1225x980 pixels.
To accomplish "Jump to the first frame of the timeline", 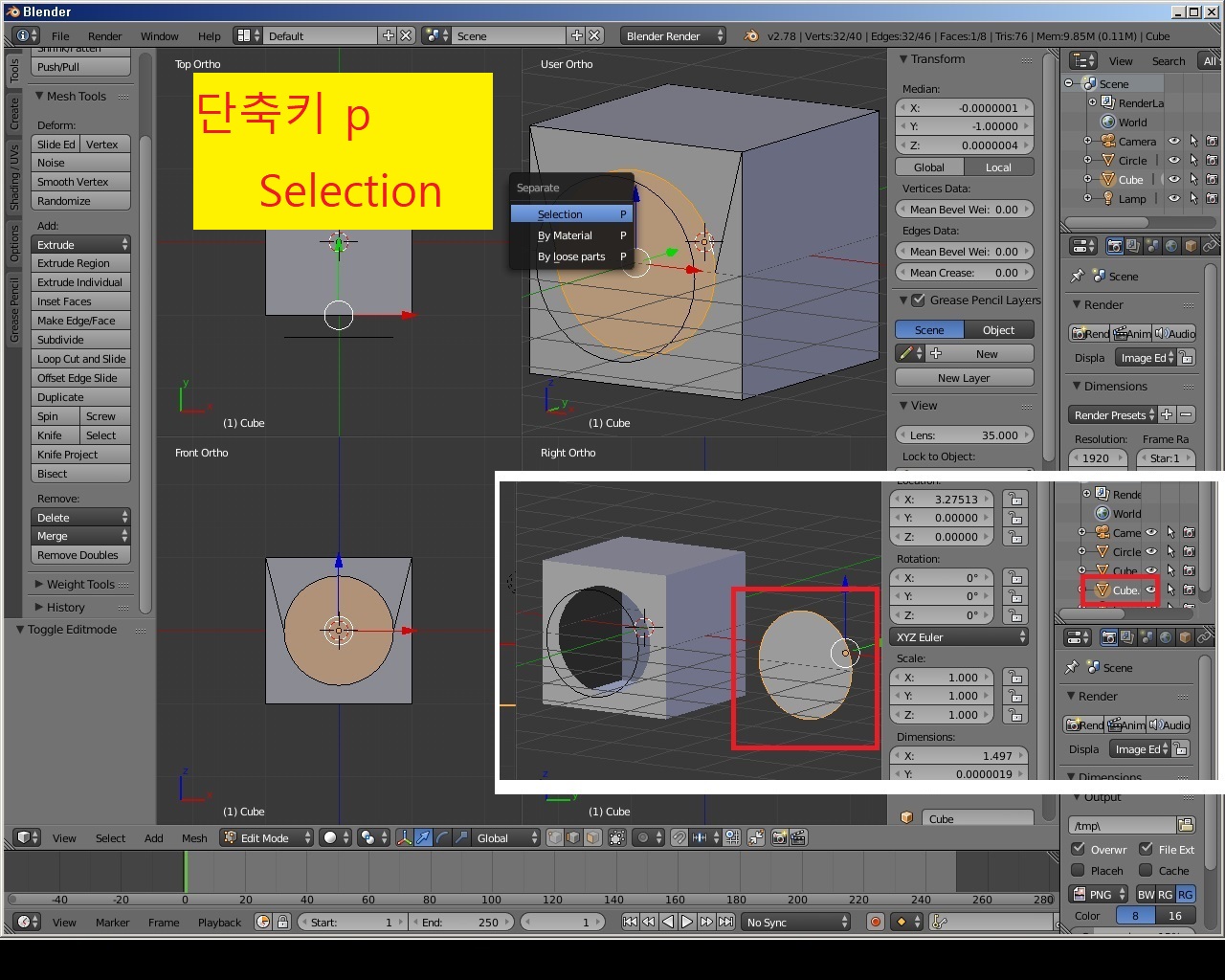I will click(x=629, y=922).
